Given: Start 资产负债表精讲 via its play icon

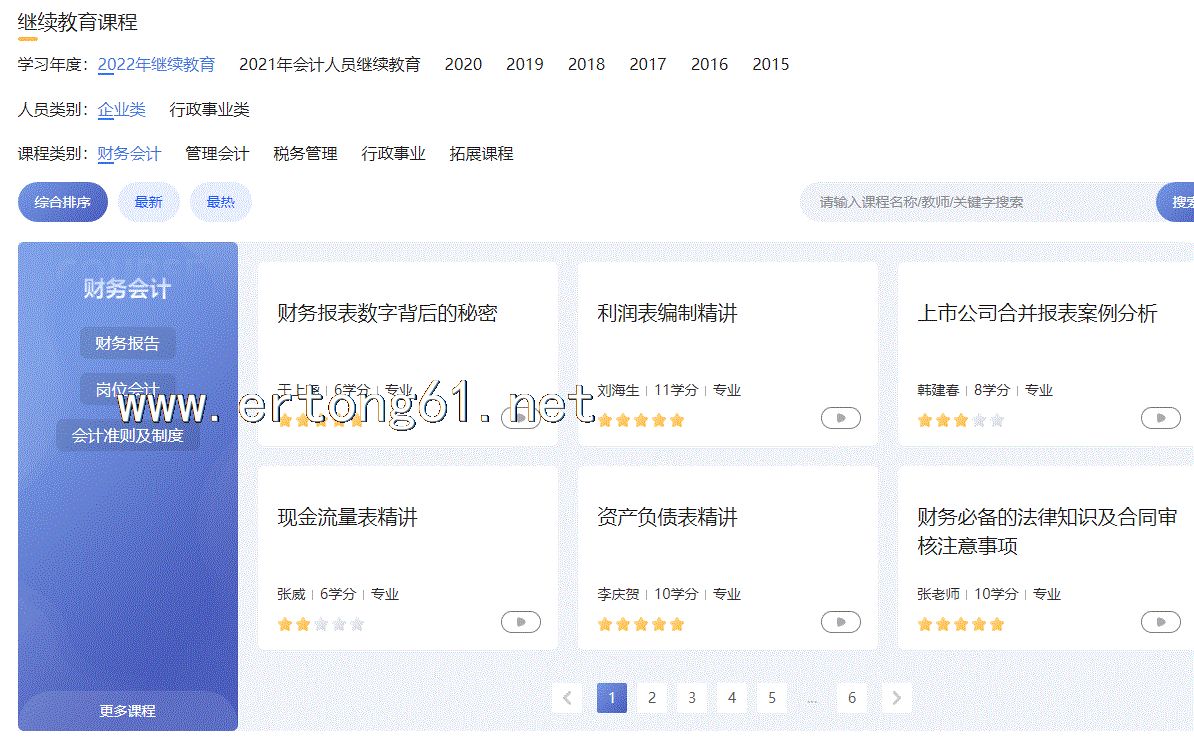Looking at the screenshot, I should (840, 623).
